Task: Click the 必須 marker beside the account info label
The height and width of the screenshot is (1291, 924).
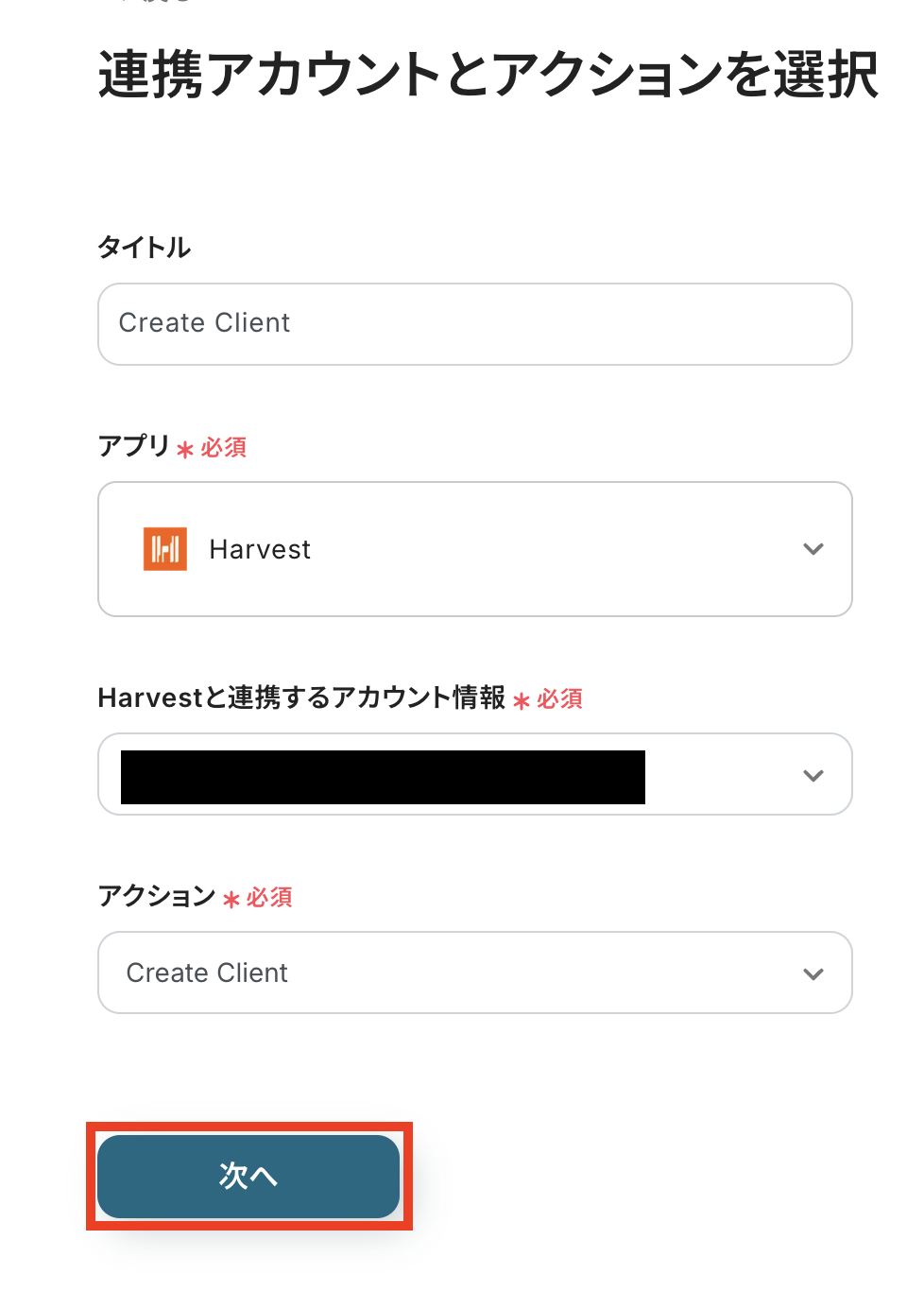Action: [x=560, y=698]
